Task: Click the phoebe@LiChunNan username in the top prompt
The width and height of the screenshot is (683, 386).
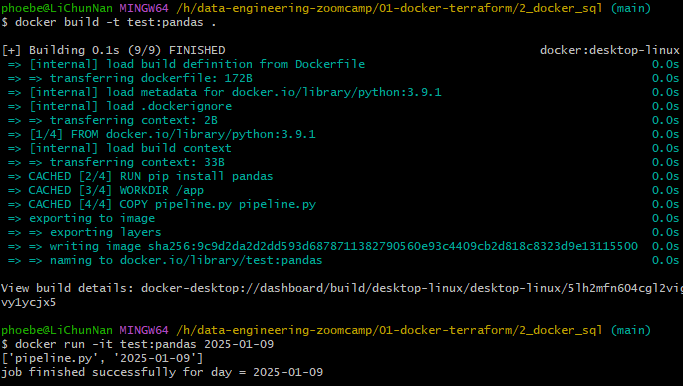Action: click(x=57, y=8)
